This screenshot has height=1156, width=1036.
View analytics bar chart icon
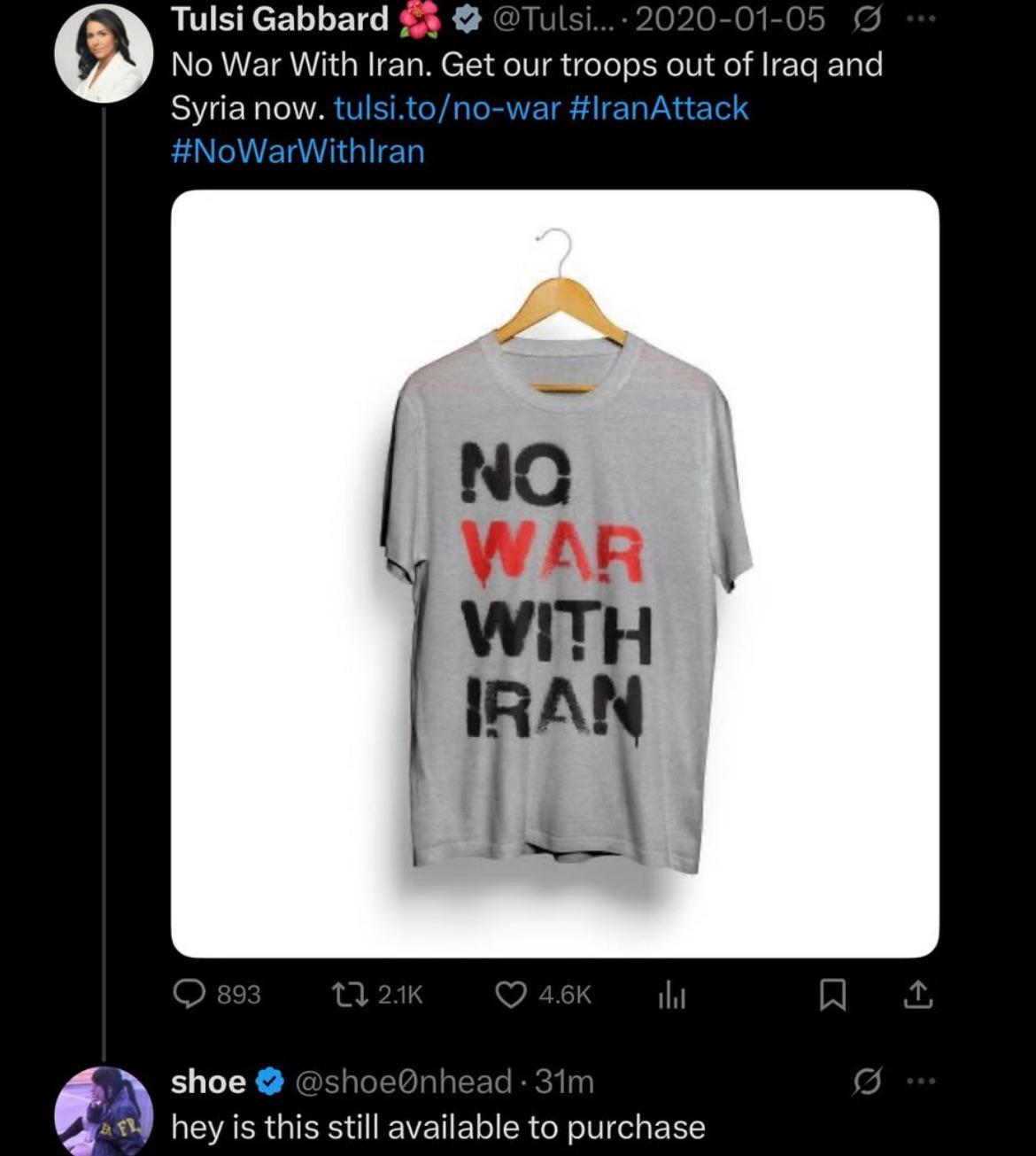pyautogui.click(x=670, y=997)
